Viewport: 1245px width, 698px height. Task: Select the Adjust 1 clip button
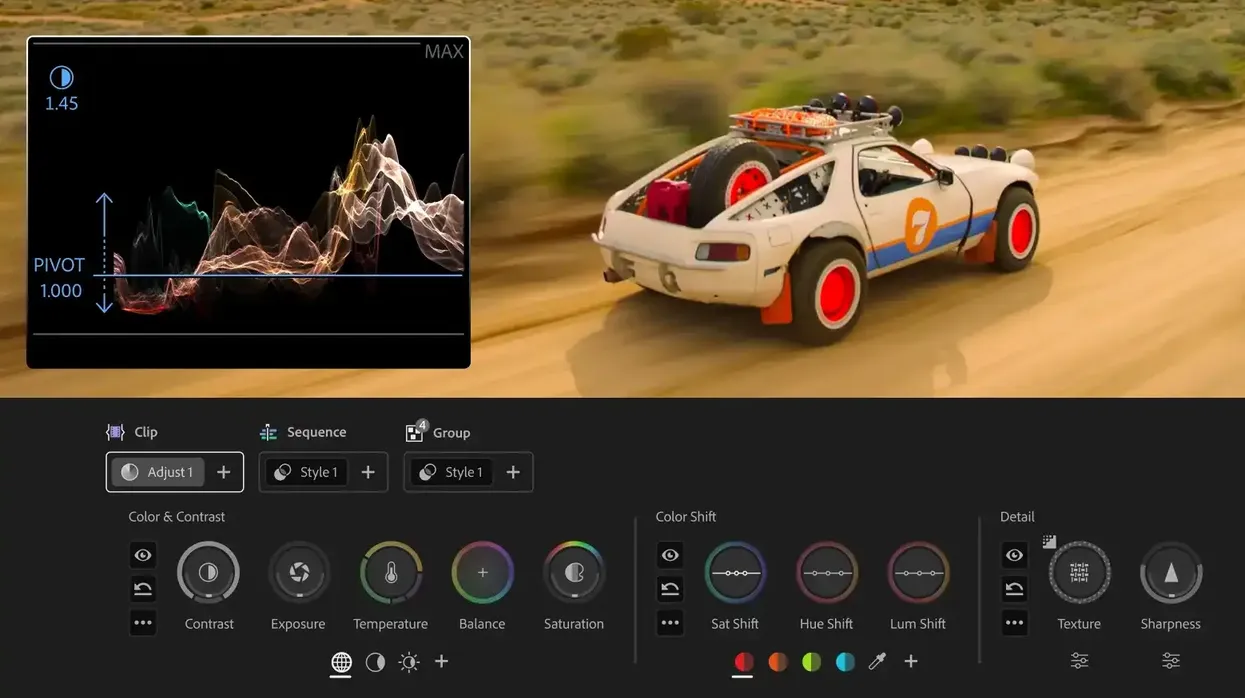tap(158, 472)
